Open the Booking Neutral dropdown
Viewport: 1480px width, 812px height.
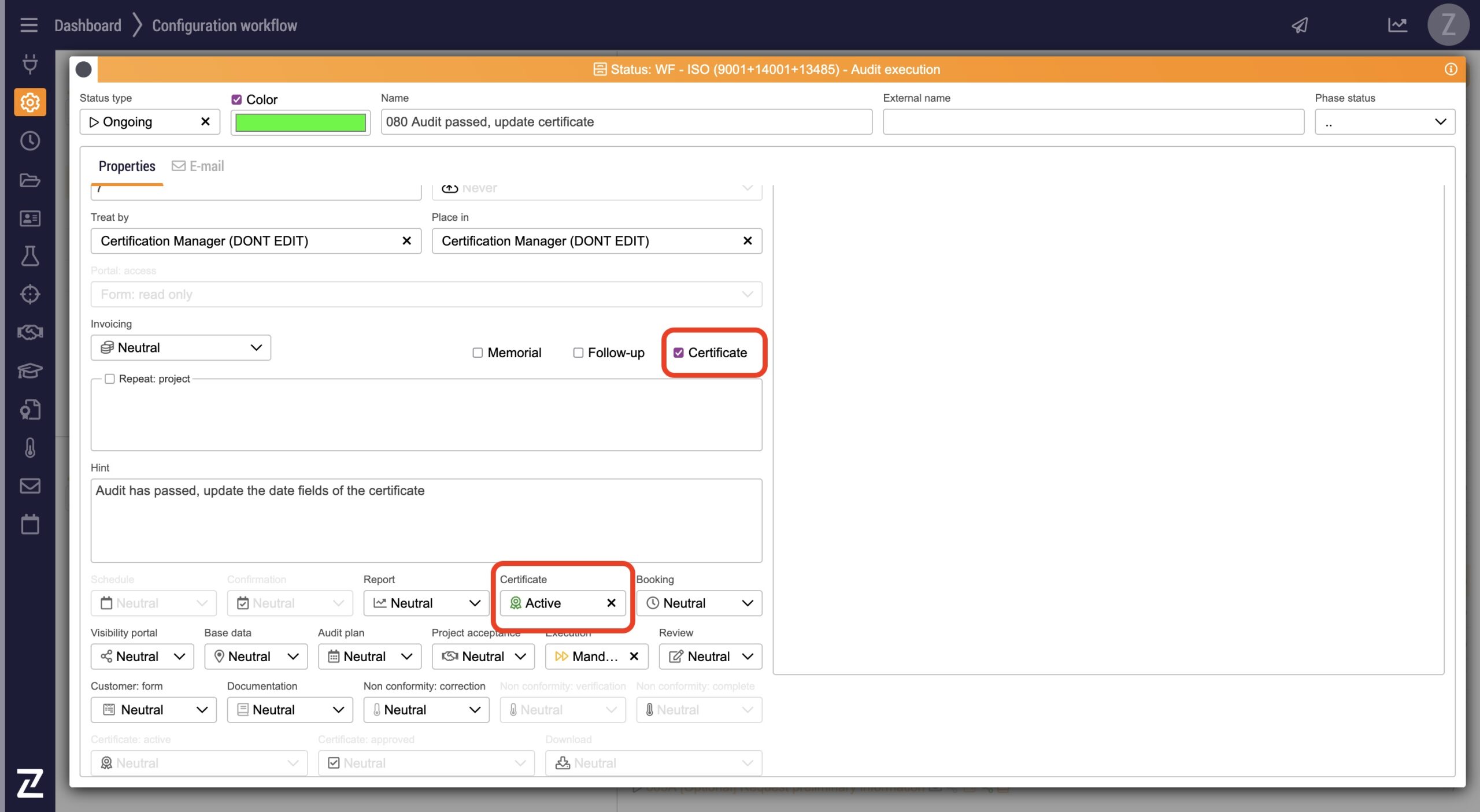coord(698,603)
